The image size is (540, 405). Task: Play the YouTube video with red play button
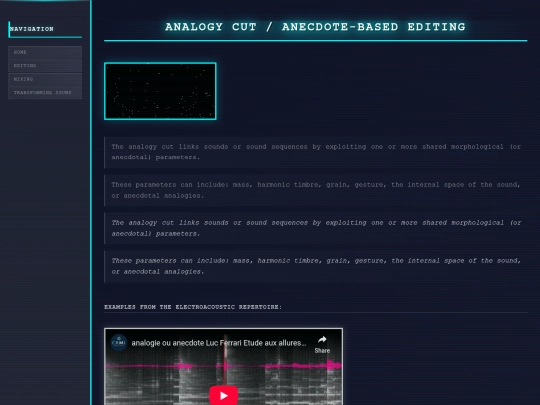tap(224, 395)
